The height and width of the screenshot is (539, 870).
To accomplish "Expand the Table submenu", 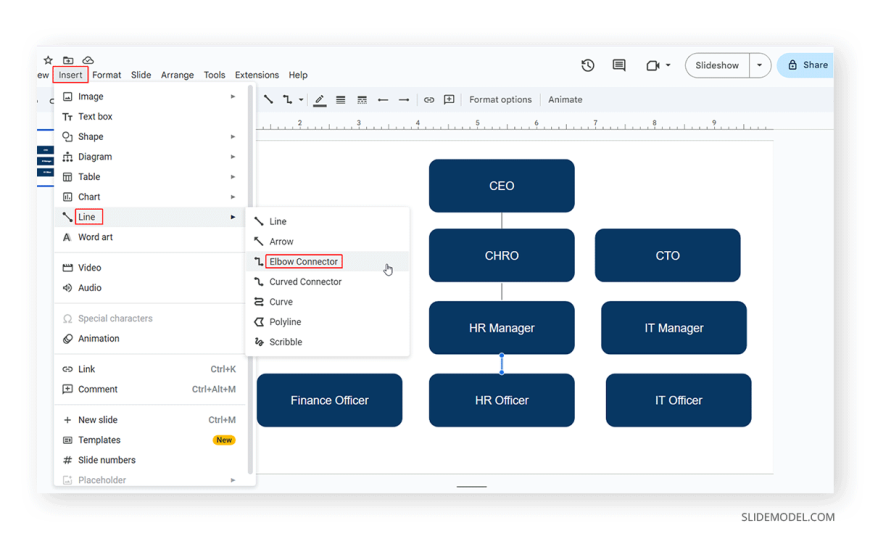I will pyautogui.click(x=150, y=177).
